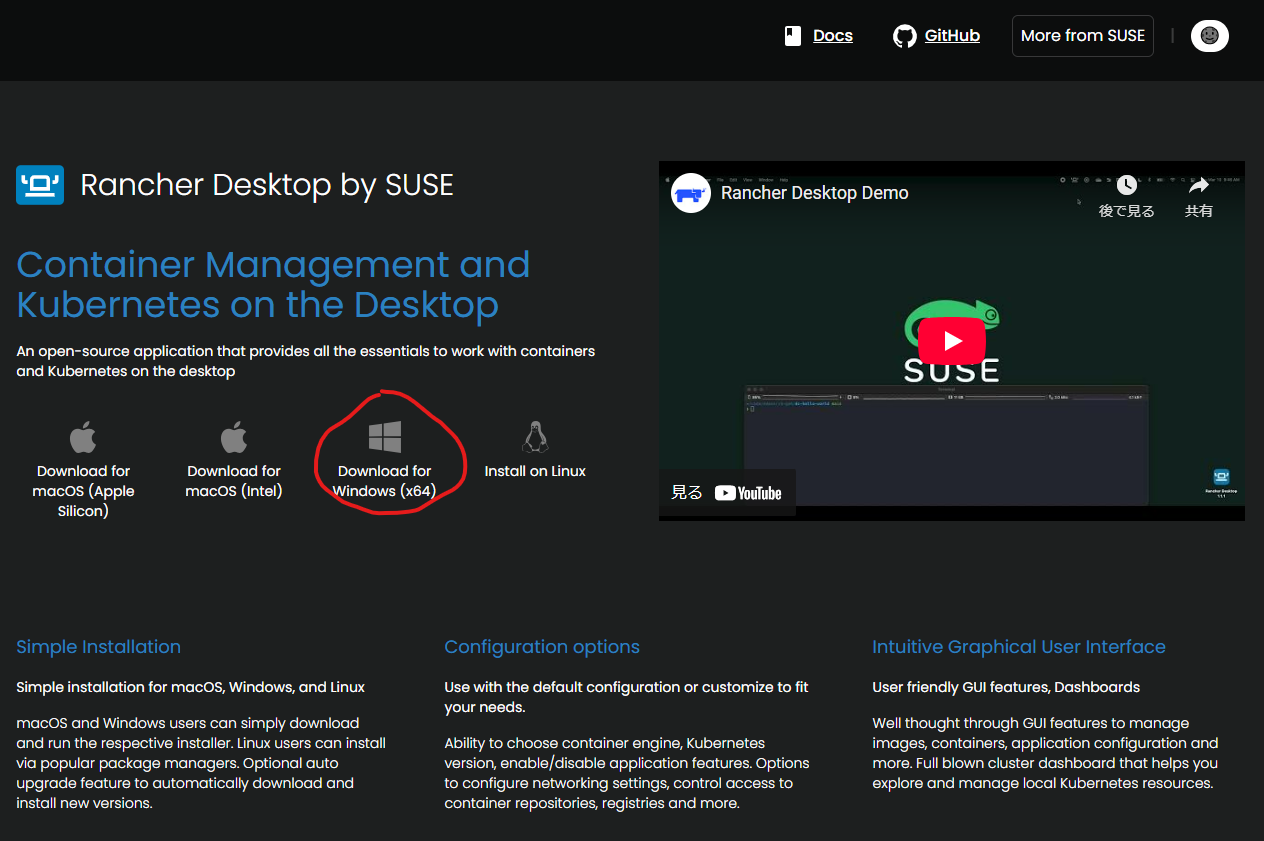Click the Linux penguin icon
1264x841 pixels.
click(535, 437)
